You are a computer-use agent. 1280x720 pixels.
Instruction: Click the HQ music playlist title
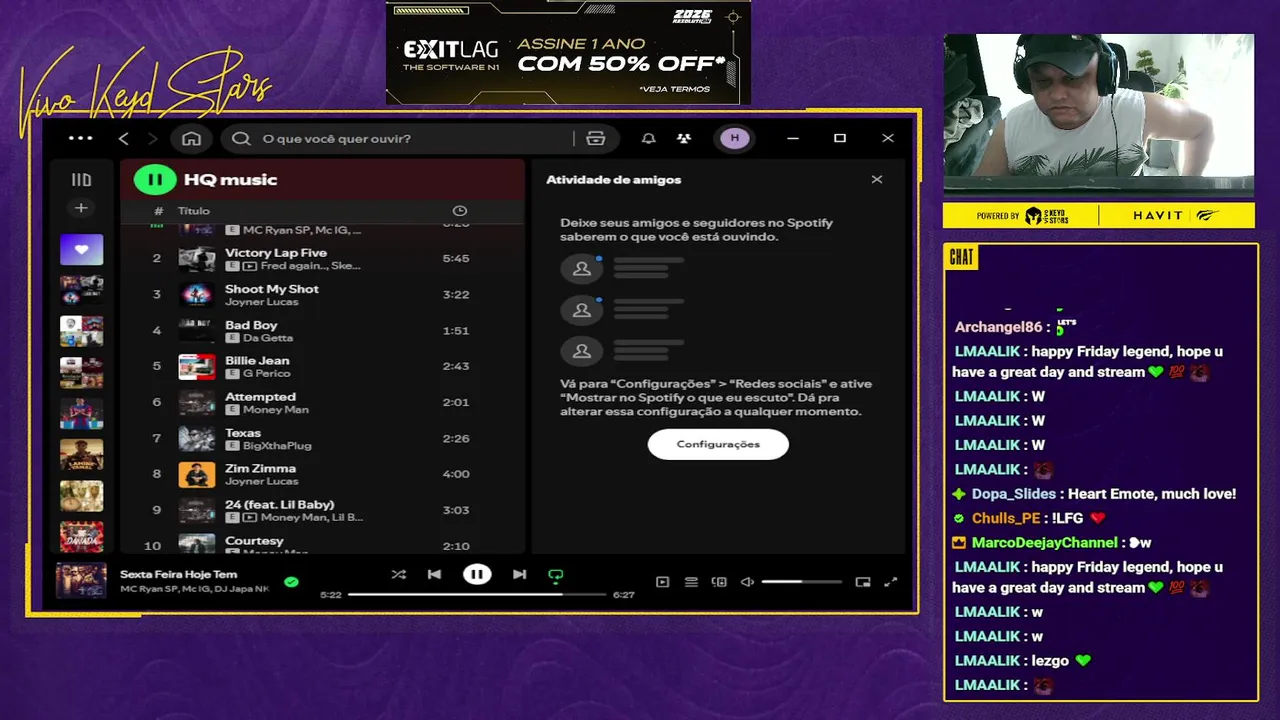pyautogui.click(x=231, y=180)
